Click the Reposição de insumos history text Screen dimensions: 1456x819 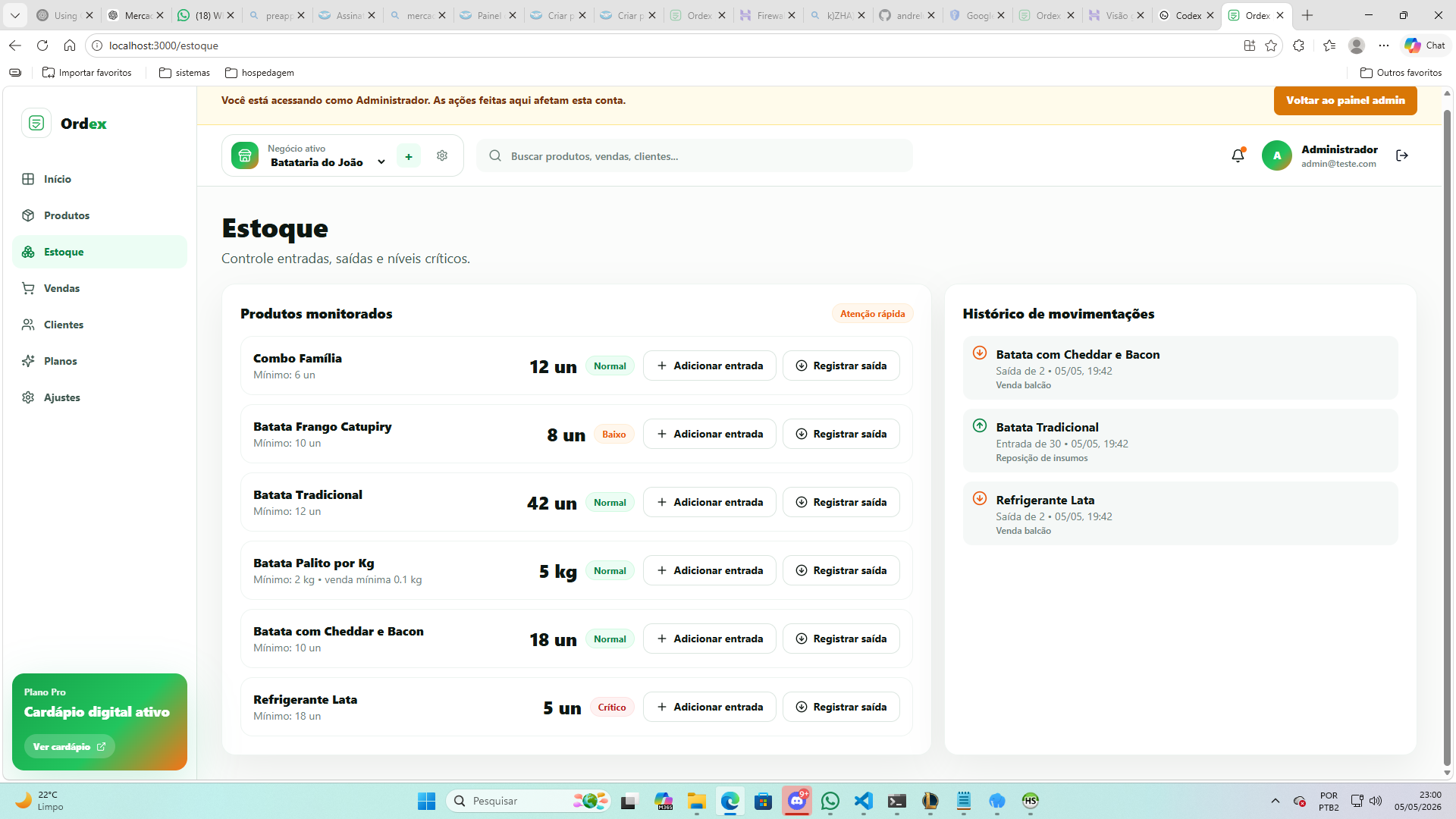click(x=1042, y=458)
